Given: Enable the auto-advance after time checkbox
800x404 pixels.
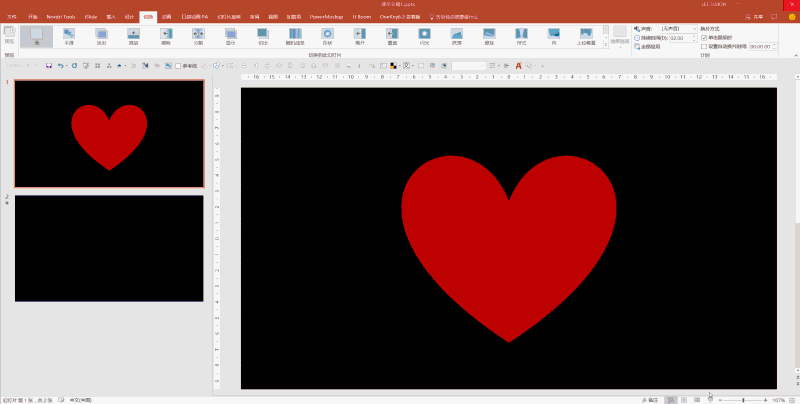Looking at the screenshot, I should pos(704,46).
